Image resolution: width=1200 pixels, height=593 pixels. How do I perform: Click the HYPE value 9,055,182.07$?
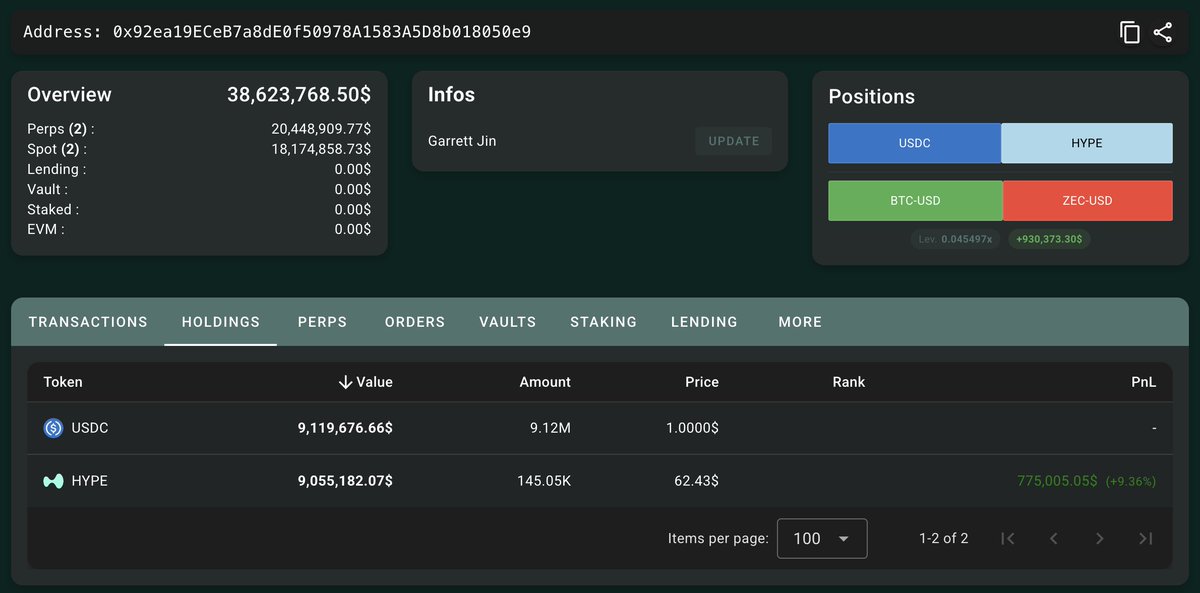(345, 481)
